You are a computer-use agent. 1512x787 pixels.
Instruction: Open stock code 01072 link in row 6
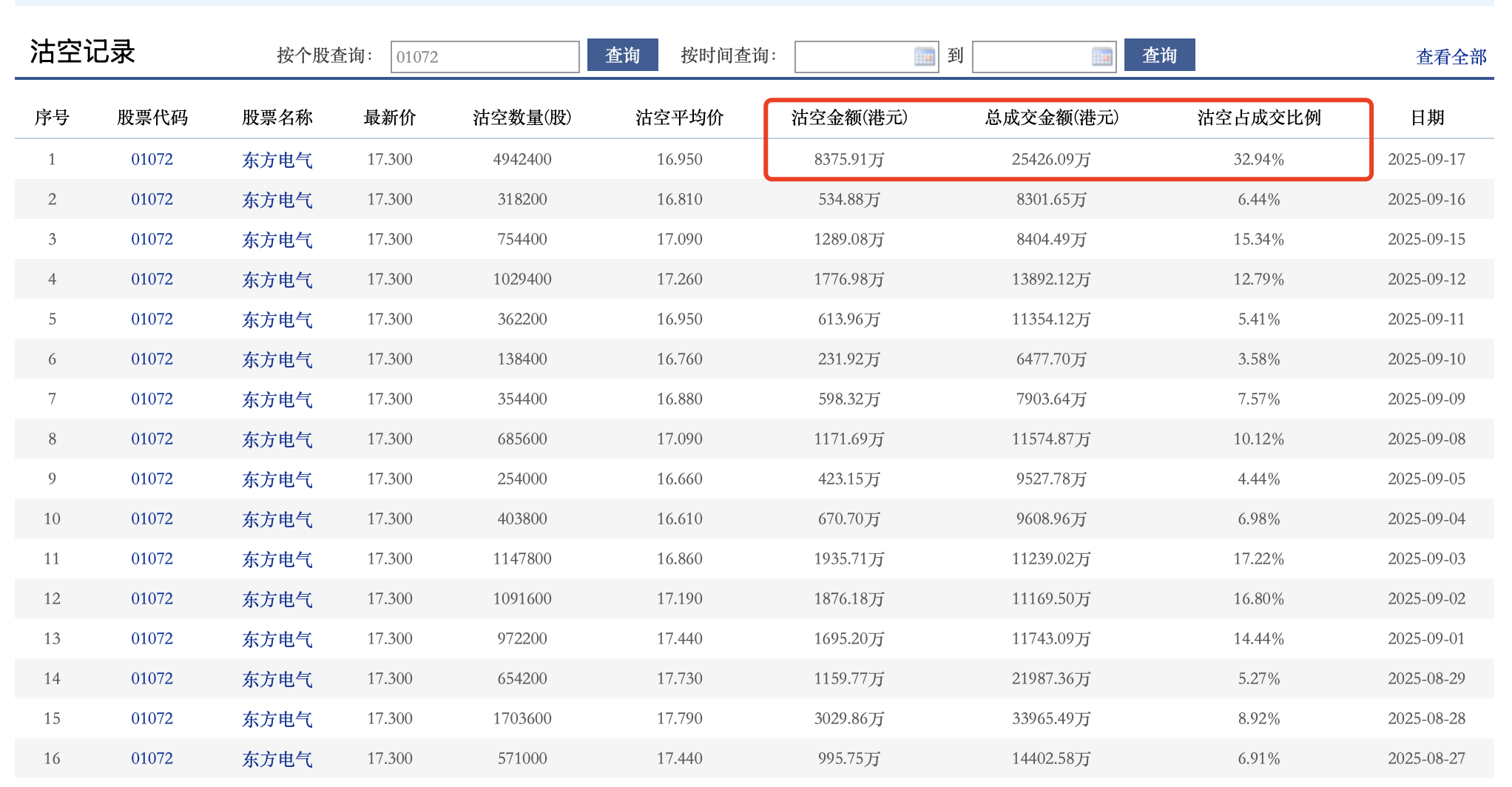(152, 359)
